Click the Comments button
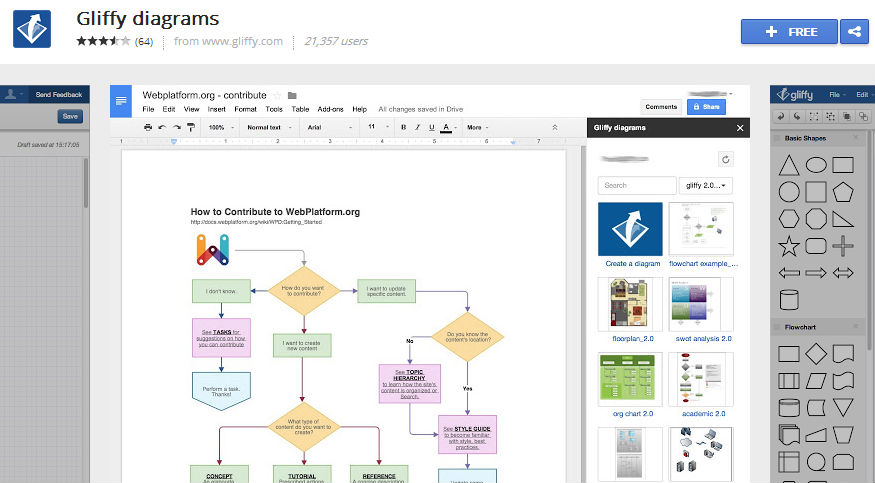875x483 pixels. pyautogui.click(x=661, y=107)
